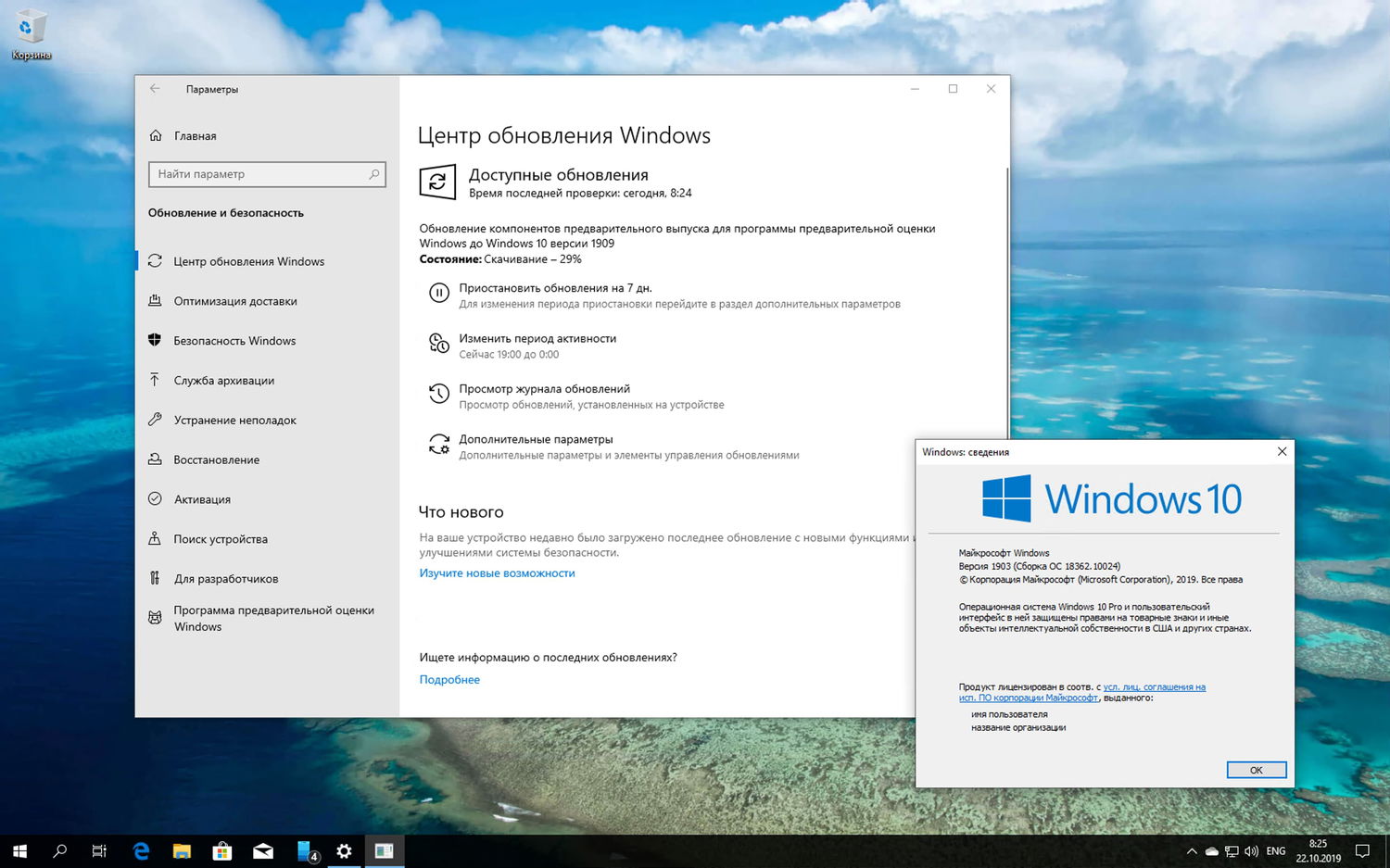Click the Что нового heading
This screenshot has width=1390, height=868.
(461, 512)
